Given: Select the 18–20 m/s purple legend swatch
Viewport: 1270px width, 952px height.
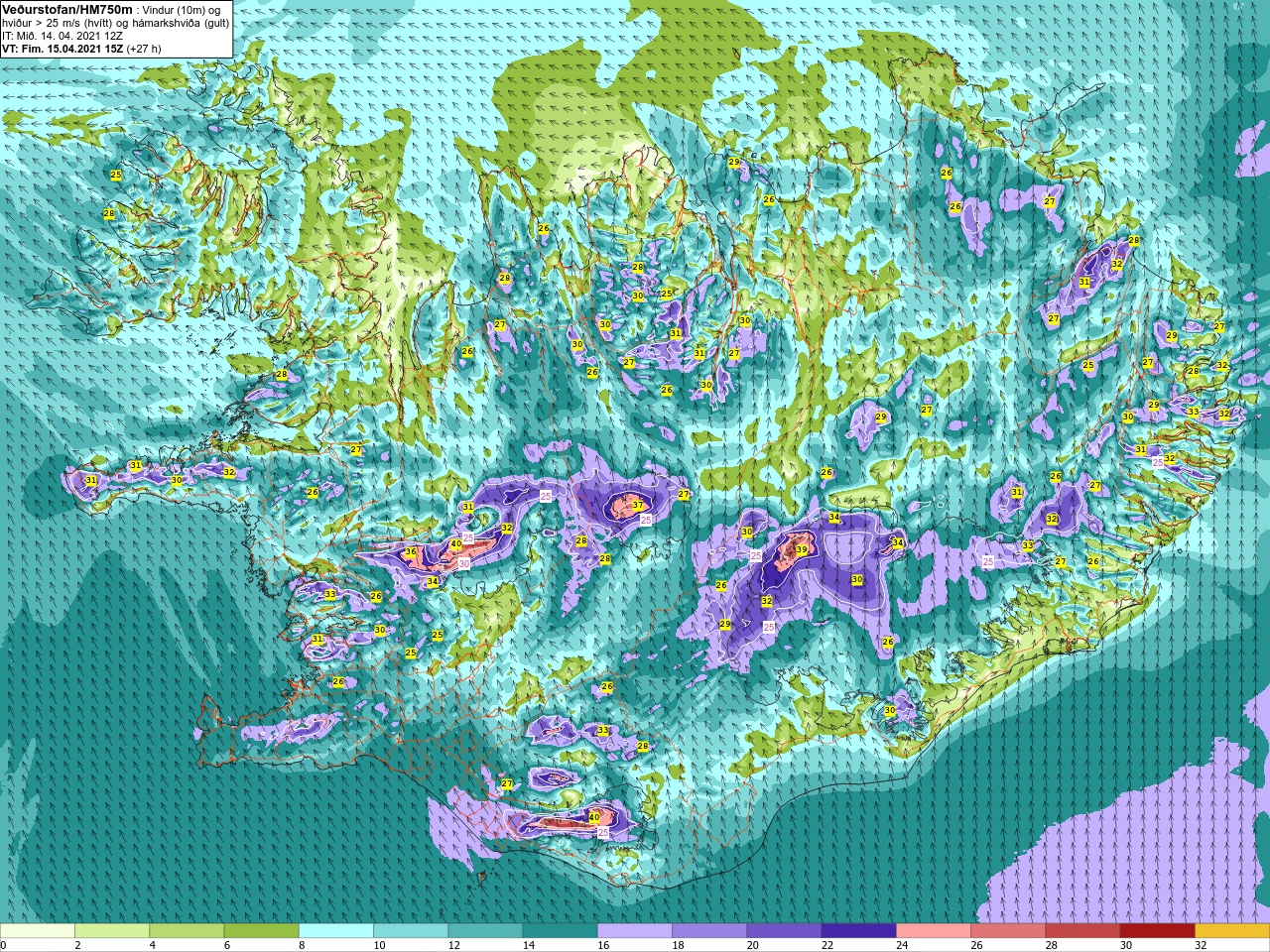Looking at the screenshot, I should coord(709,931).
